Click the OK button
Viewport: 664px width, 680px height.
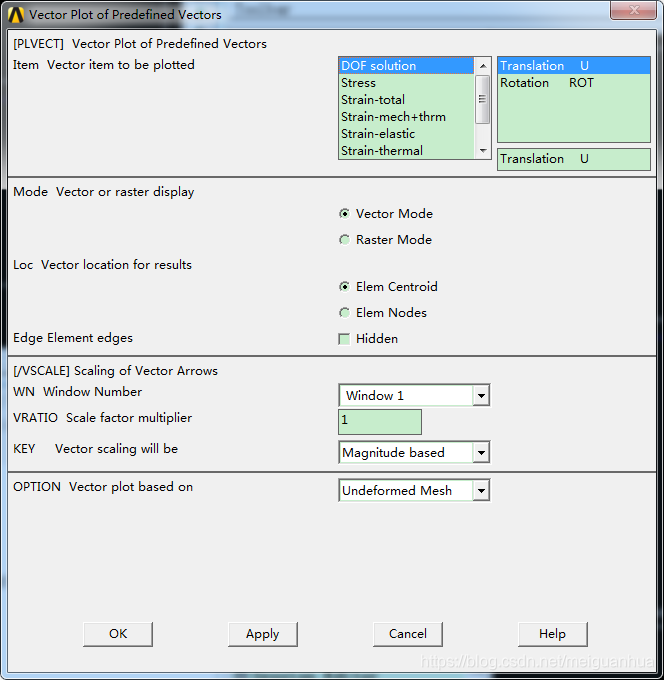(x=118, y=634)
